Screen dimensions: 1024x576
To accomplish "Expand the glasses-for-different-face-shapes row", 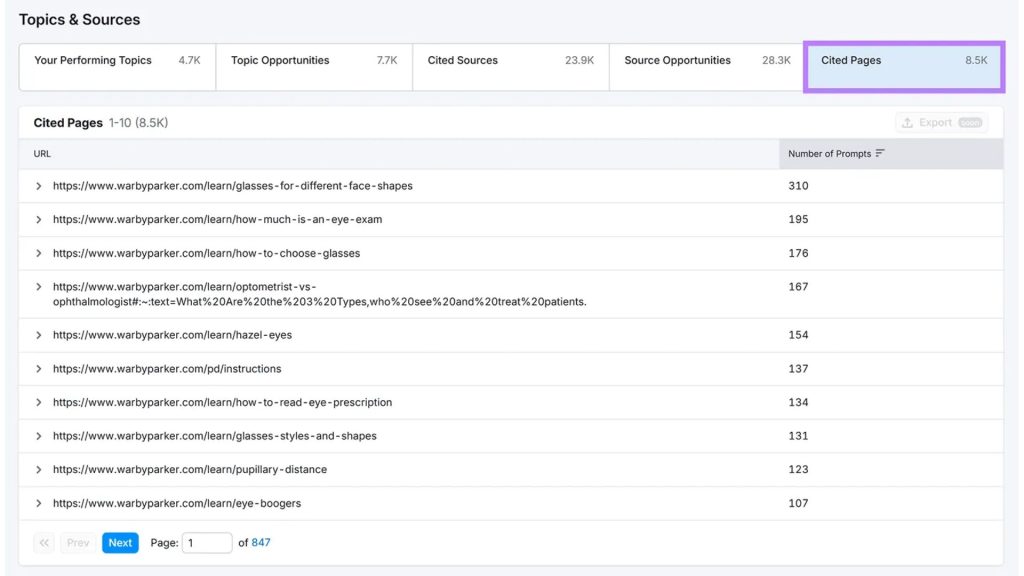I will point(39,186).
